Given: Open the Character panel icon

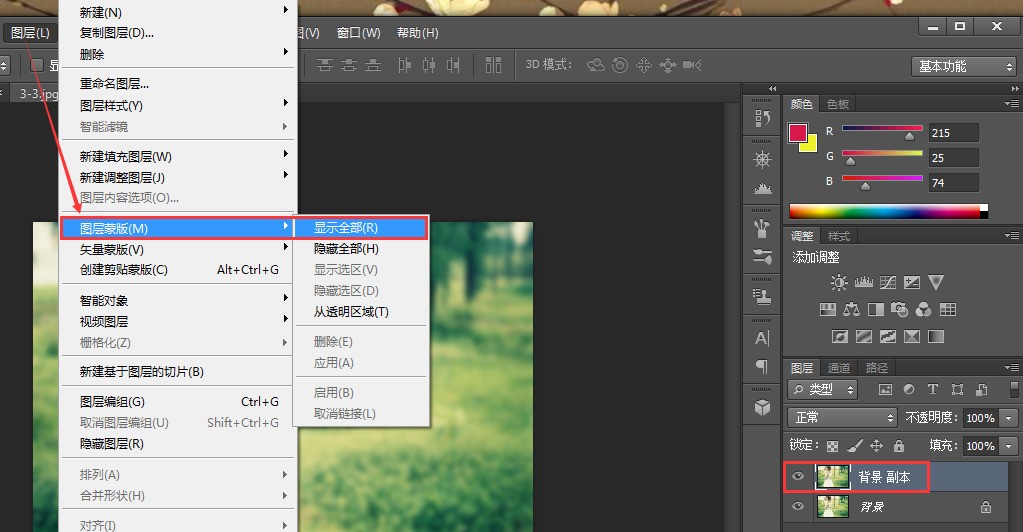Looking at the screenshot, I should click(x=762, y=338).
